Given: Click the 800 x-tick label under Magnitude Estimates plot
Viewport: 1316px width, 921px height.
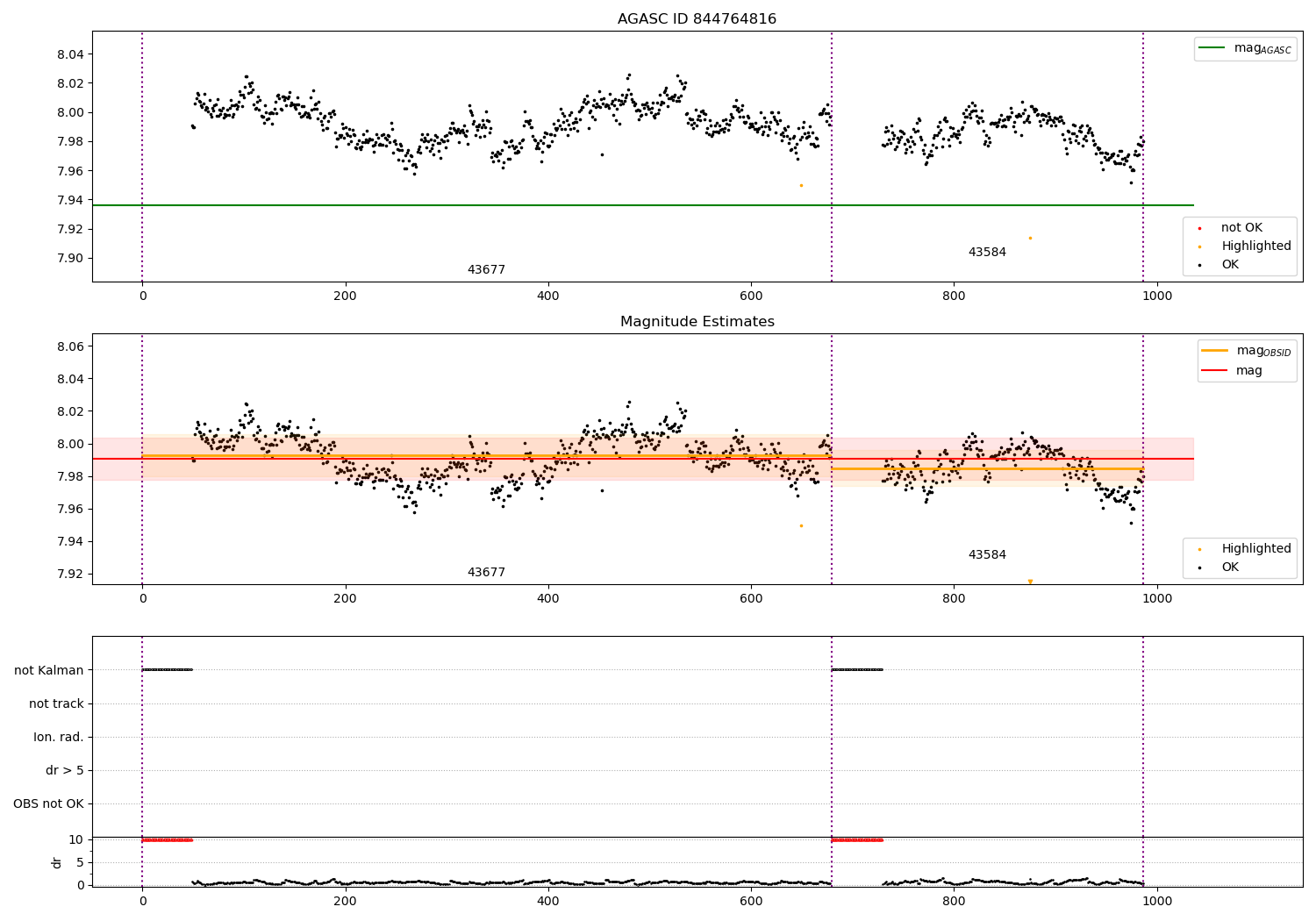Looking at the screenshot, I should click(x=954, y=598).
